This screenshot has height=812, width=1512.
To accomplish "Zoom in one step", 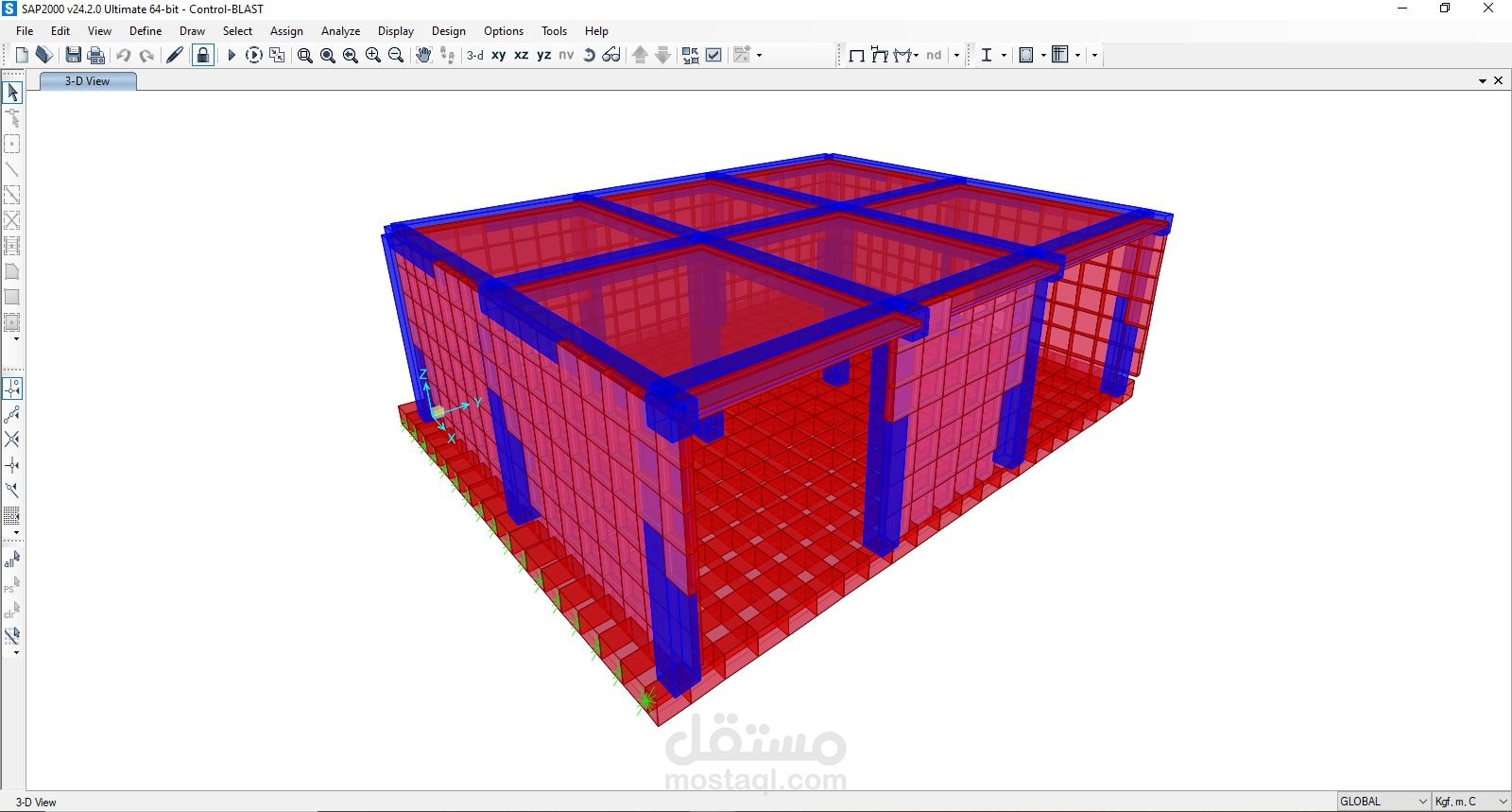I will (373, 55).
